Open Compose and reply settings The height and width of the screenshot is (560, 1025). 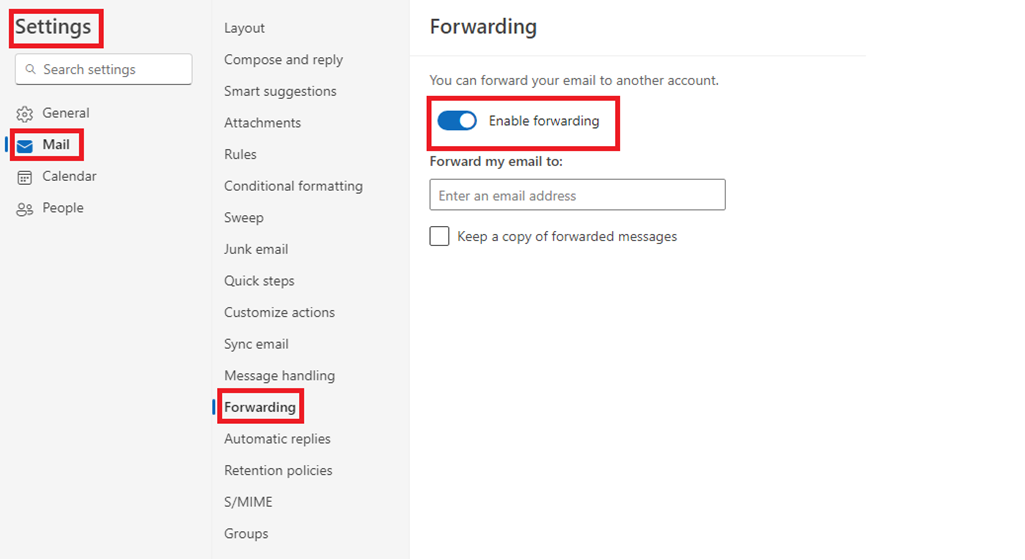(283, 59)
